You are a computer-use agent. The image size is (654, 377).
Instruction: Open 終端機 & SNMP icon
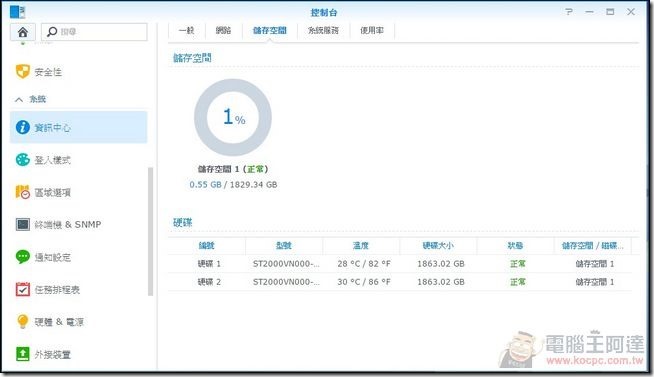coord(23,224)
